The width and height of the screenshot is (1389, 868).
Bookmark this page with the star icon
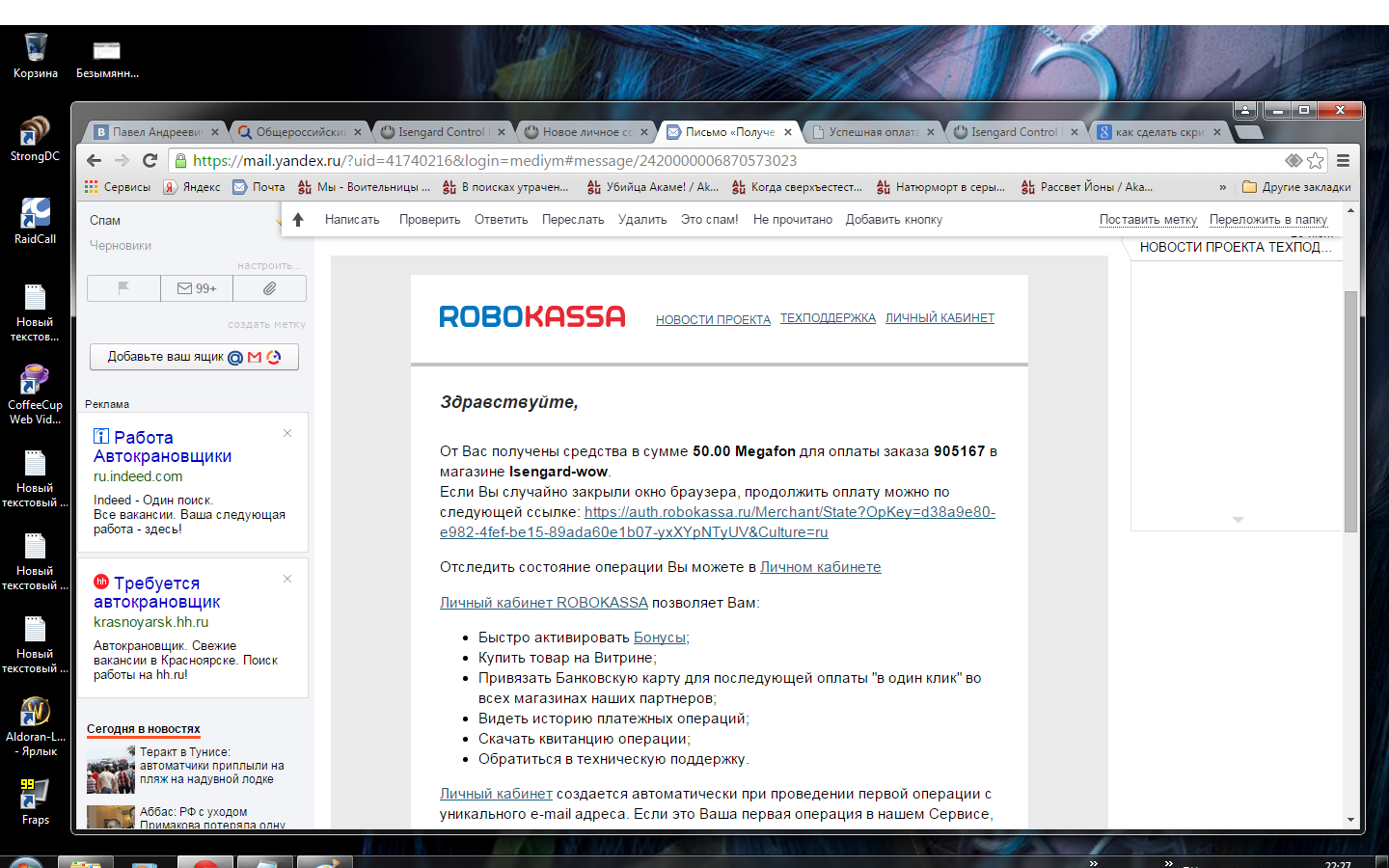(1315, 161)
